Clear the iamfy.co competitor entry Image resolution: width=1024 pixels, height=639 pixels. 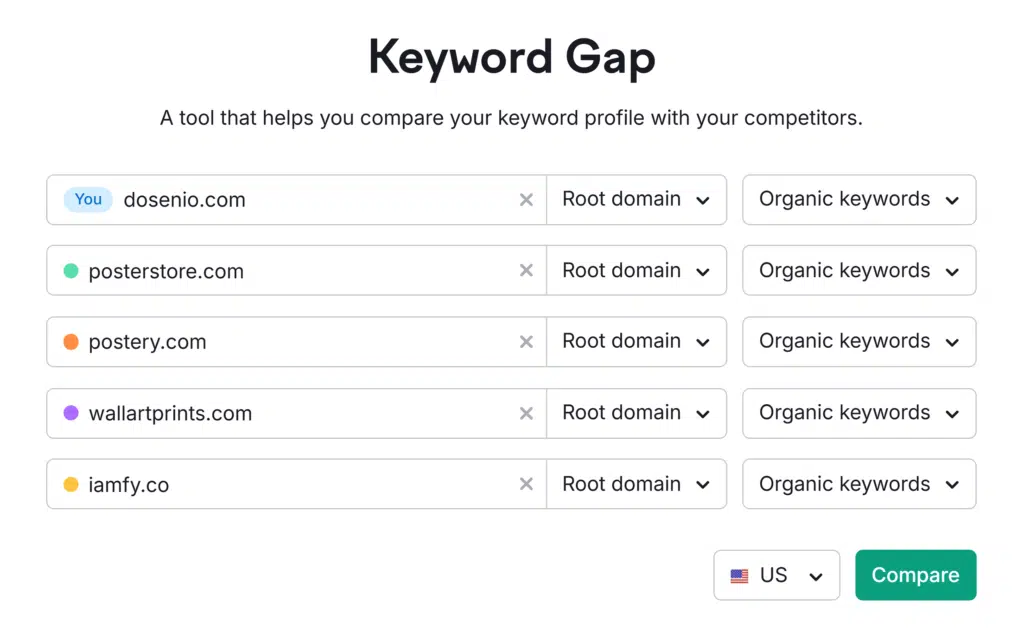(x=526, y=485)
